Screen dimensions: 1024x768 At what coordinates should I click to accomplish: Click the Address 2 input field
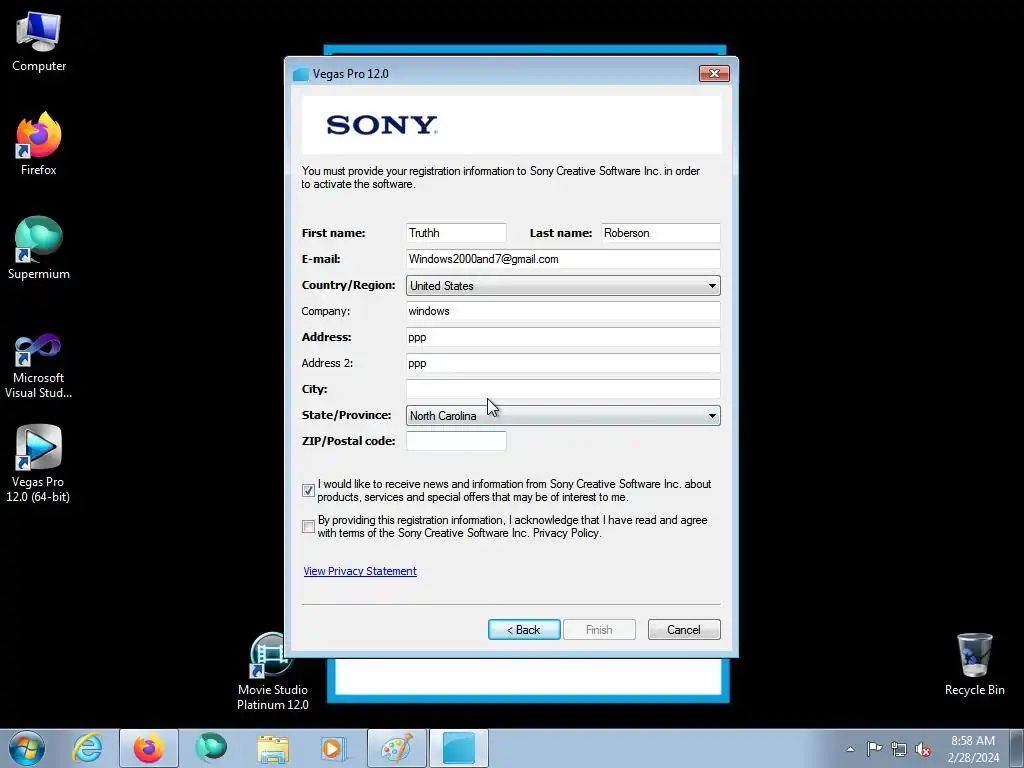[x=563, y=363]
